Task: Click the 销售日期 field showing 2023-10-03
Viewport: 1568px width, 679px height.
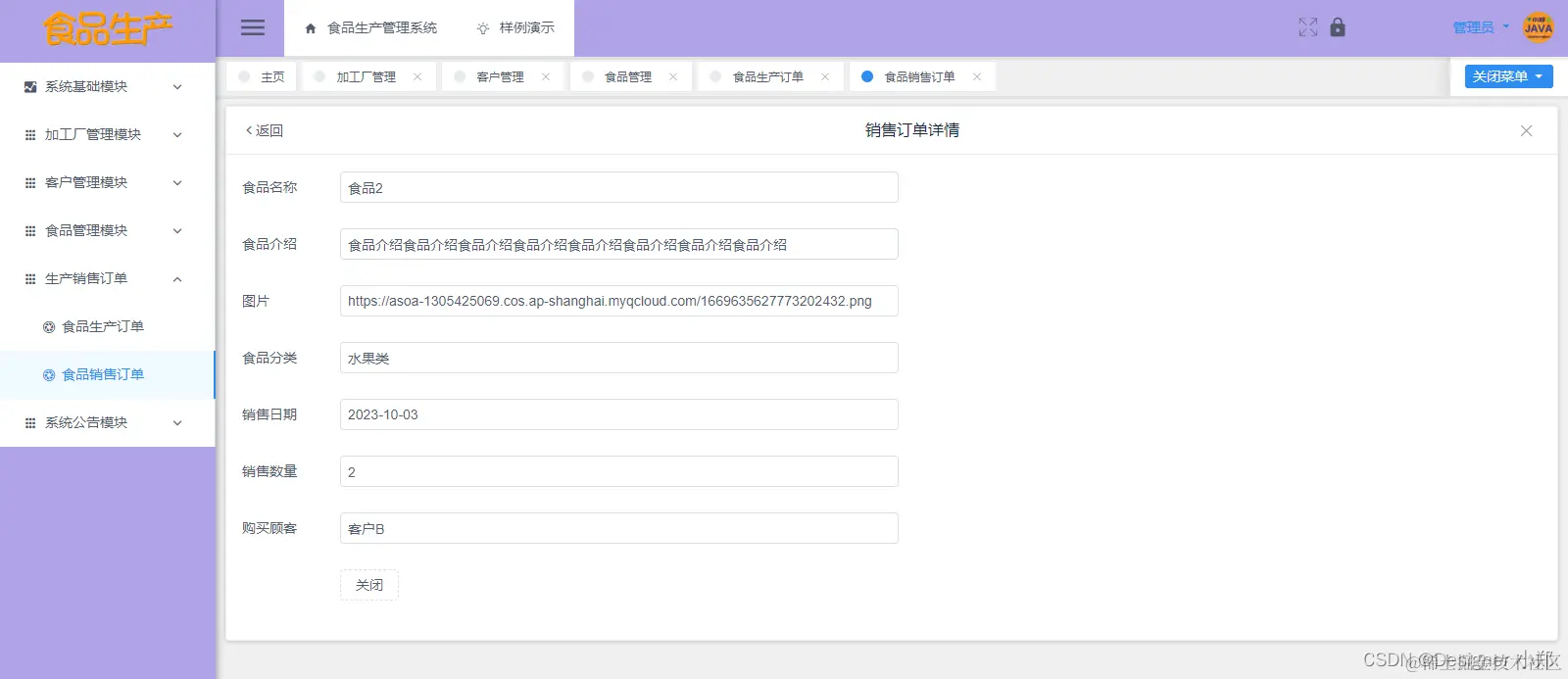Action: [x=619, y=414]
